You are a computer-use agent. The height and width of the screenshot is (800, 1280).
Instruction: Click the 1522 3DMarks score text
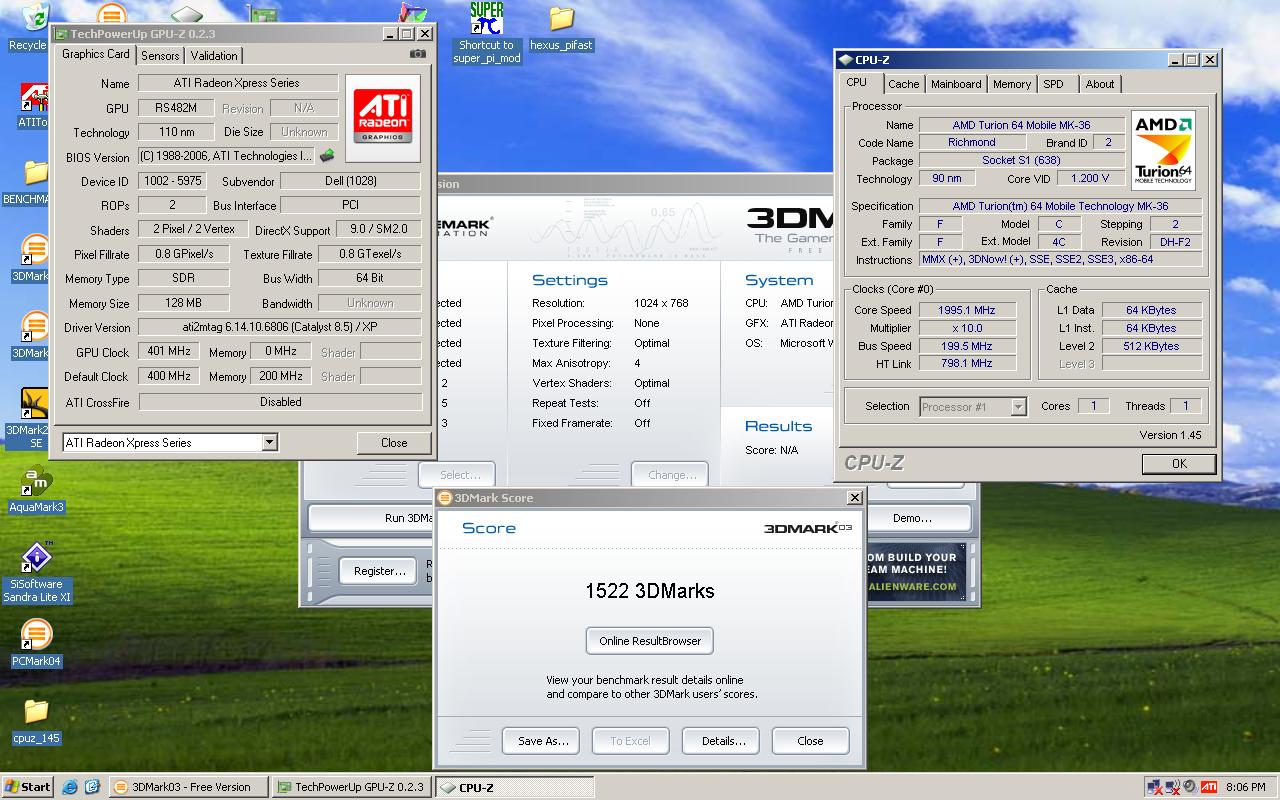[x=650, y=591]
